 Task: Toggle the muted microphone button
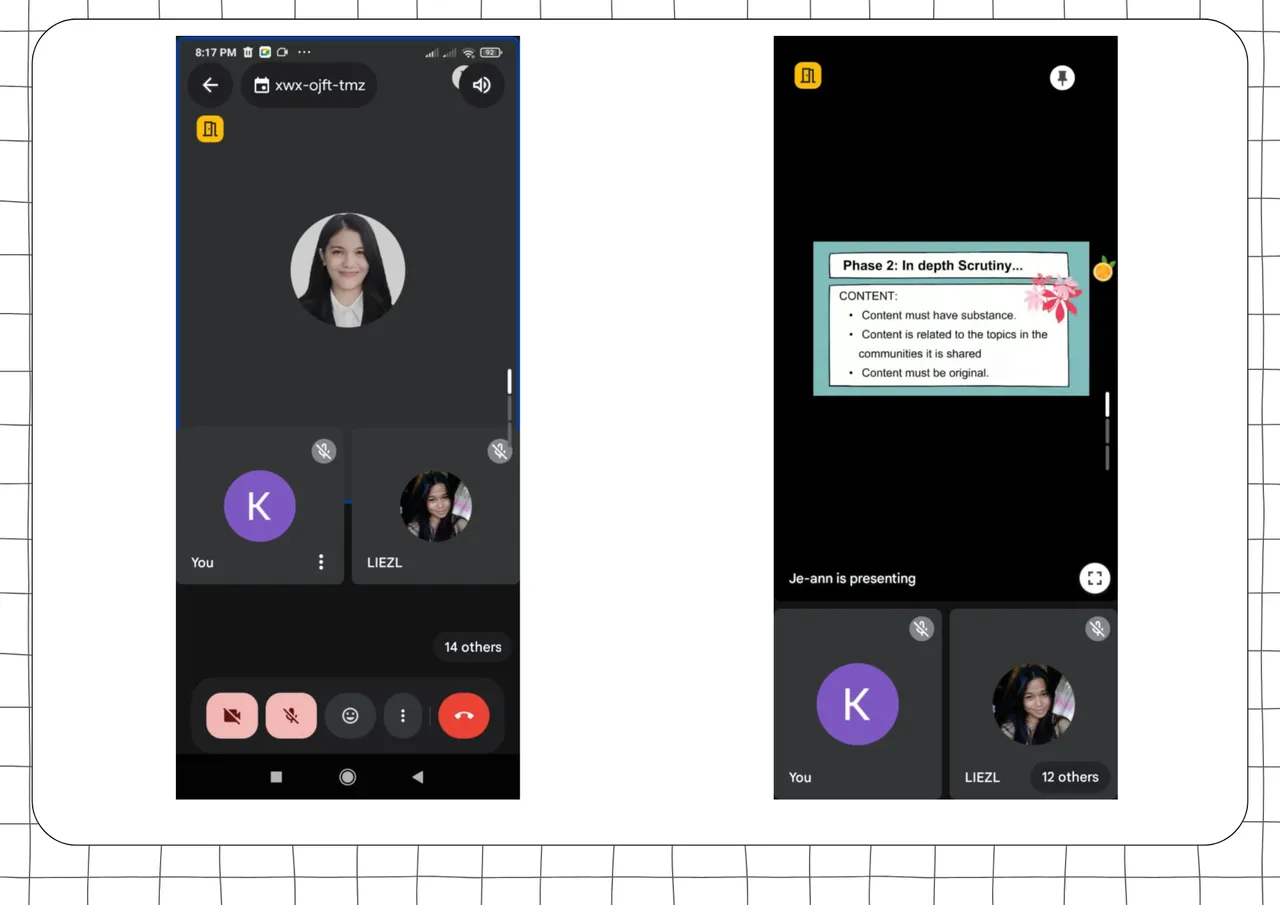click(291, 716)
